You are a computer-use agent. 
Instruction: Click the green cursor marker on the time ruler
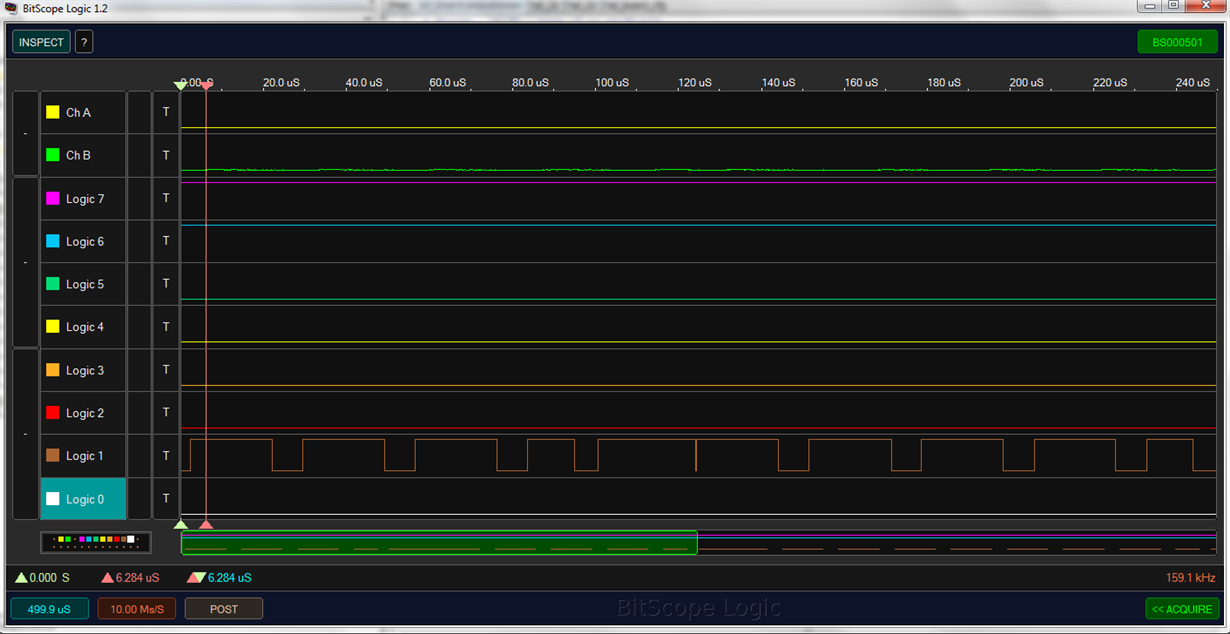[x=180, y=86]
